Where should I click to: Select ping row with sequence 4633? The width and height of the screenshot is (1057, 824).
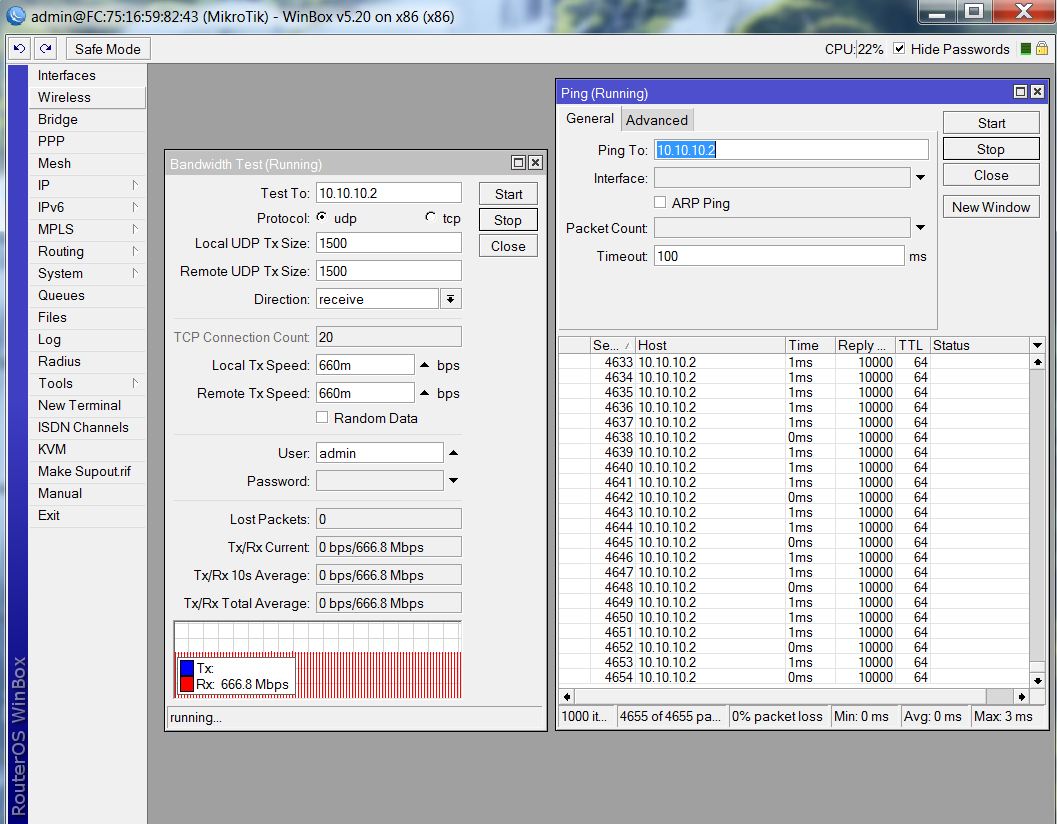coord(794,362)
